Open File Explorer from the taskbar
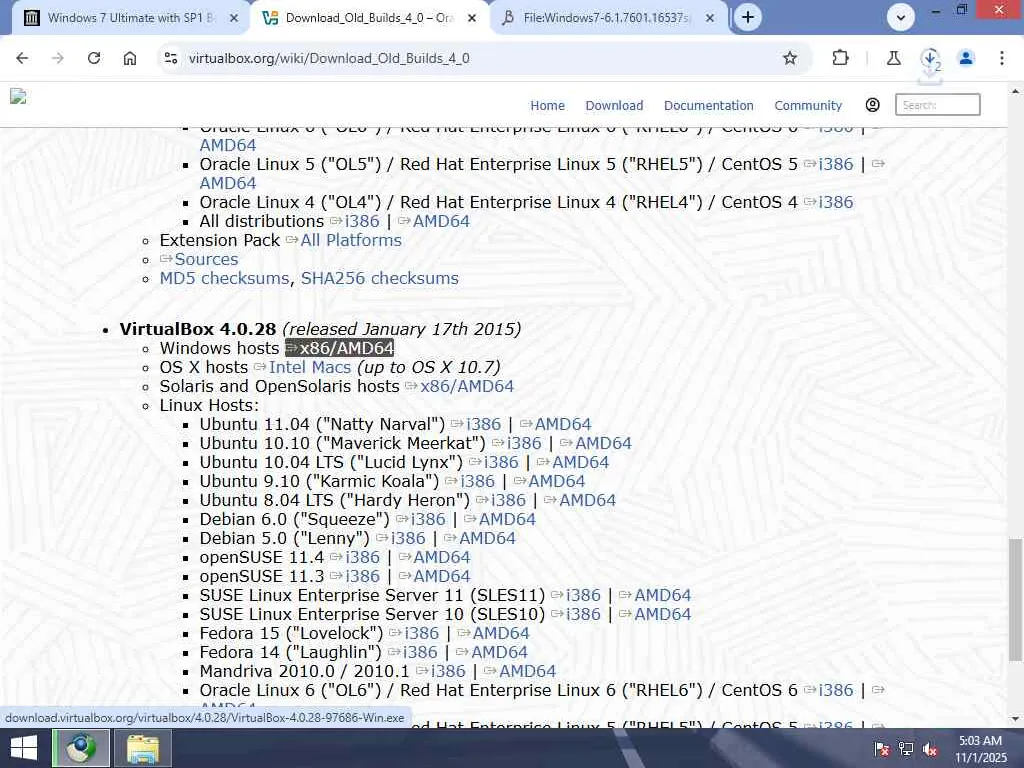This screenshot has height=768, width=1024. (x=143, y=748)
